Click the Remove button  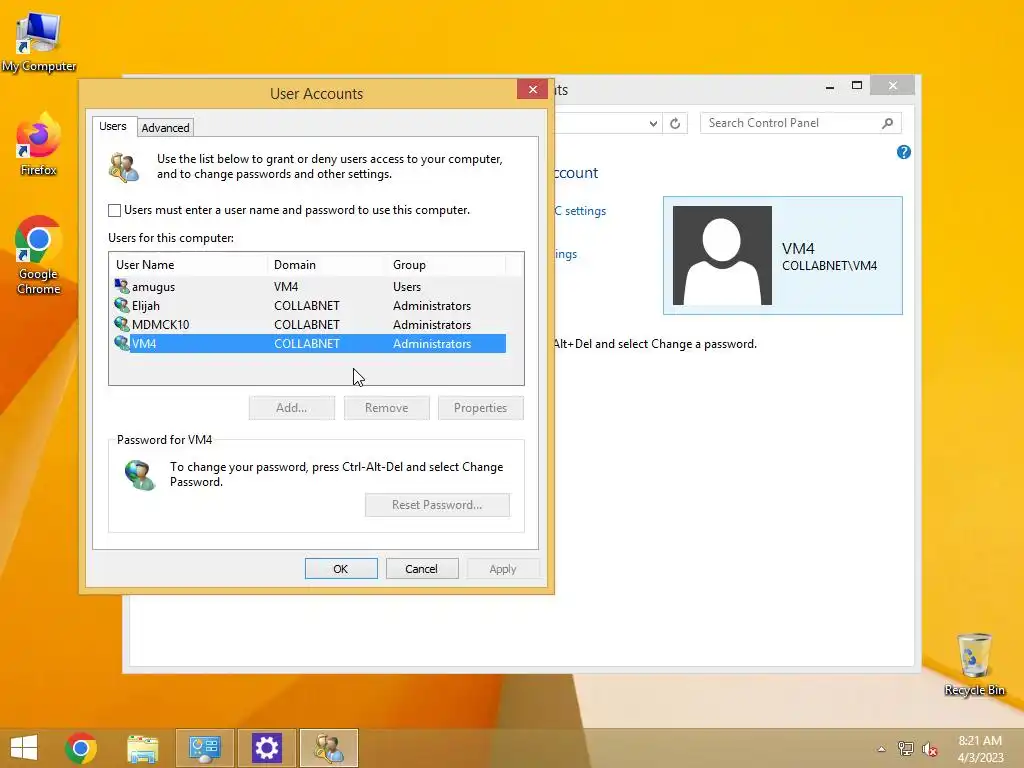pyautogui.click(x=387, y=408)
